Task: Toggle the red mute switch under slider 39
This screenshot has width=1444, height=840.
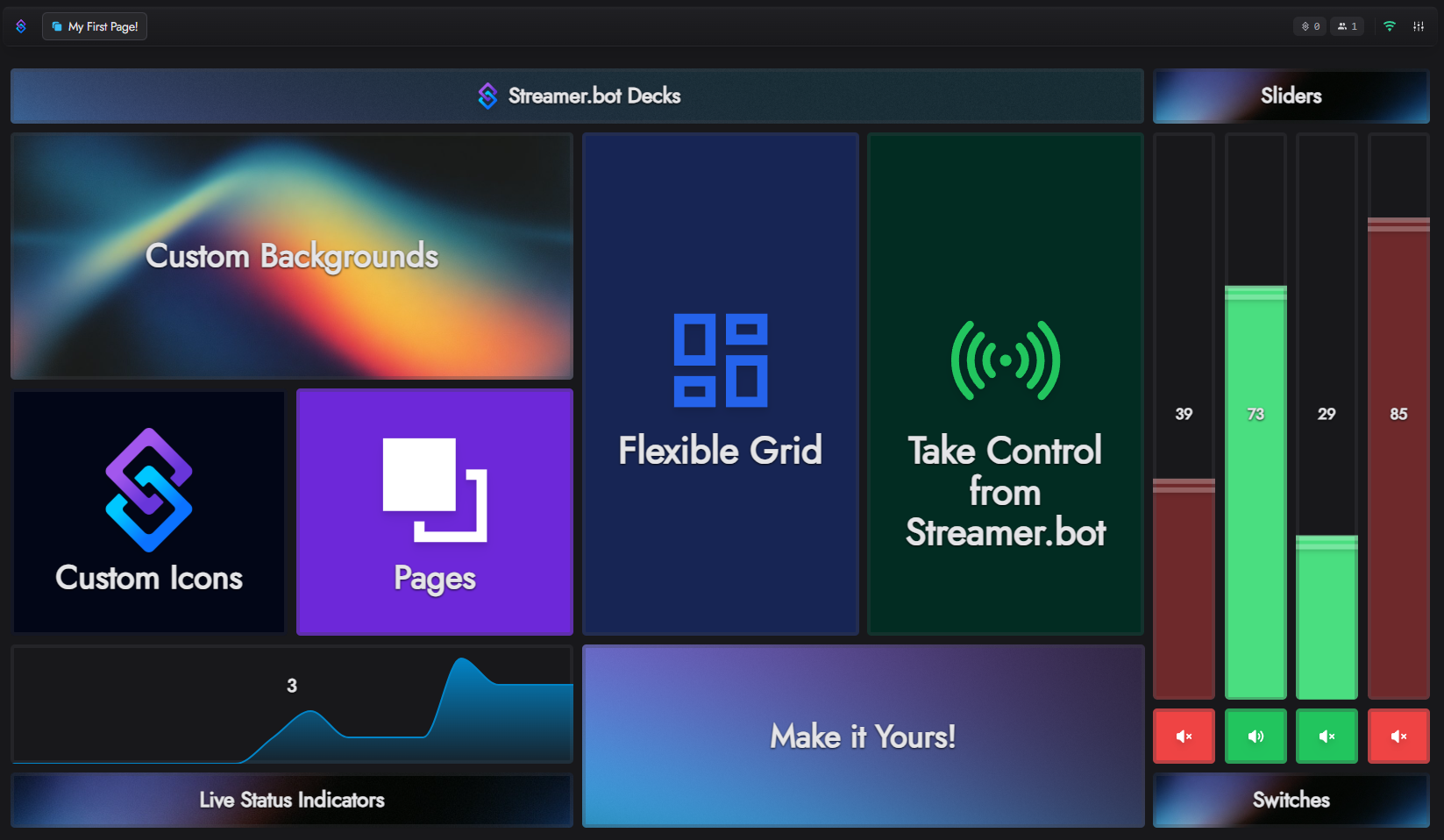Action: click(x=1184, y=737)
